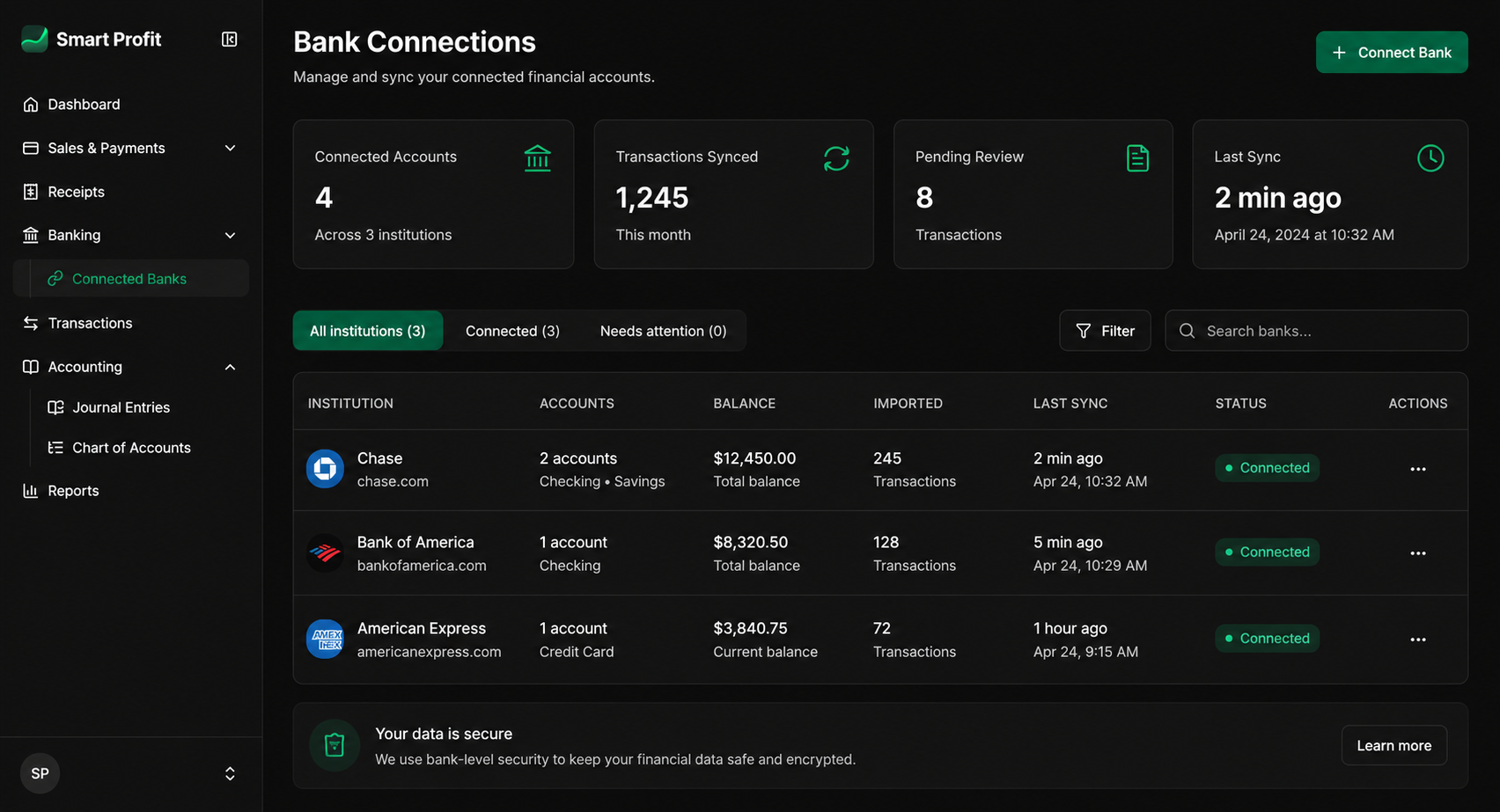Select the All institutions (3) tab
The height and width of the screenshot is (812, 1500).
point(368,331)
